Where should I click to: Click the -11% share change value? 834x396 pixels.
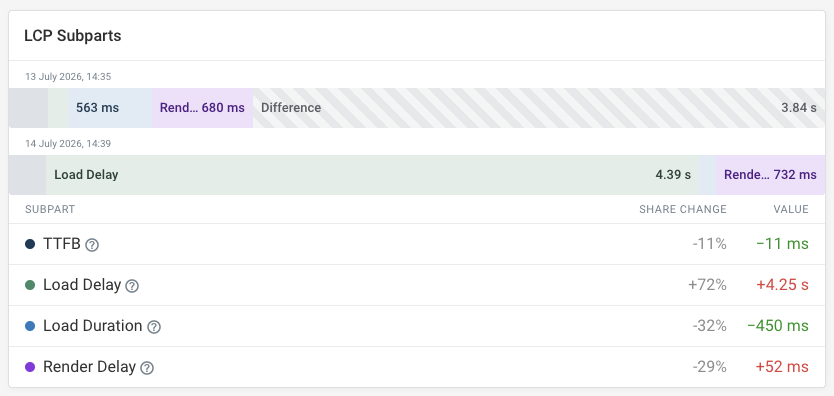[x=710, y=244]
